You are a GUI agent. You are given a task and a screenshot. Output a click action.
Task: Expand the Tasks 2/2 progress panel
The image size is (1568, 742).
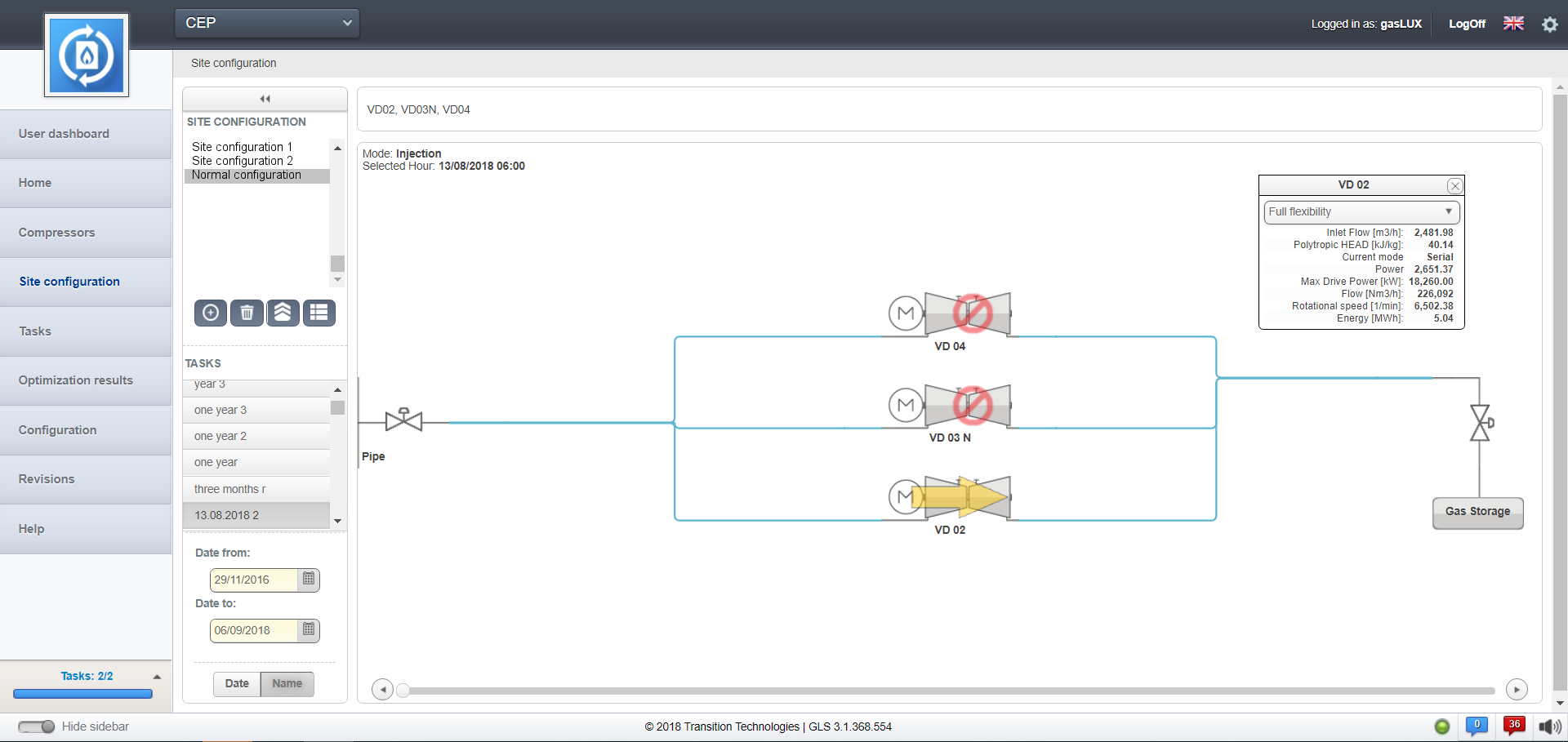click(157, 677)
